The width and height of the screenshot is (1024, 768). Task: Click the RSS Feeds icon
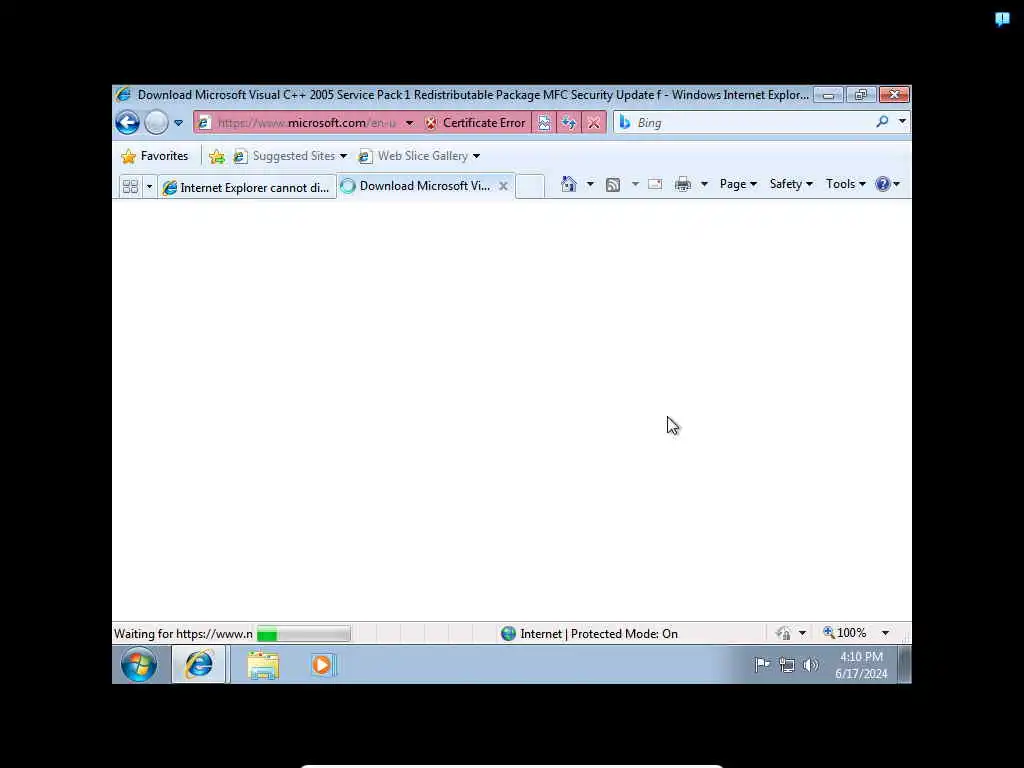point(613,185)
